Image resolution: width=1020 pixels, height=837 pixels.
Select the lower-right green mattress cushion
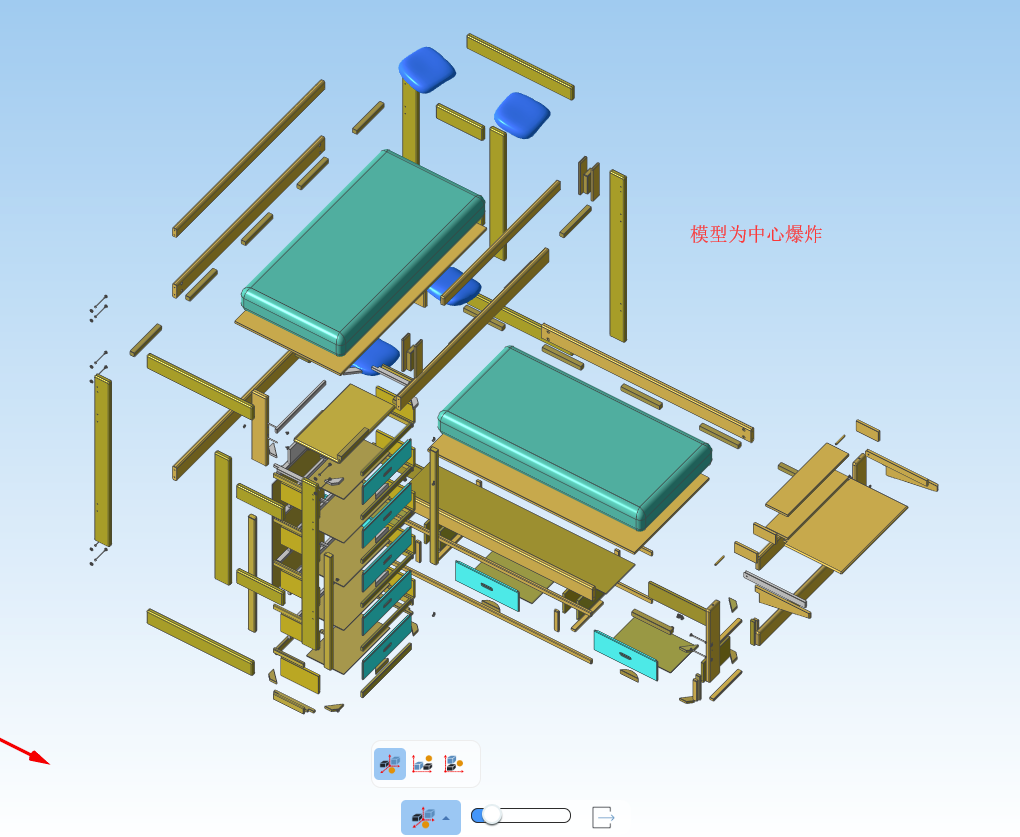(575, 435)
